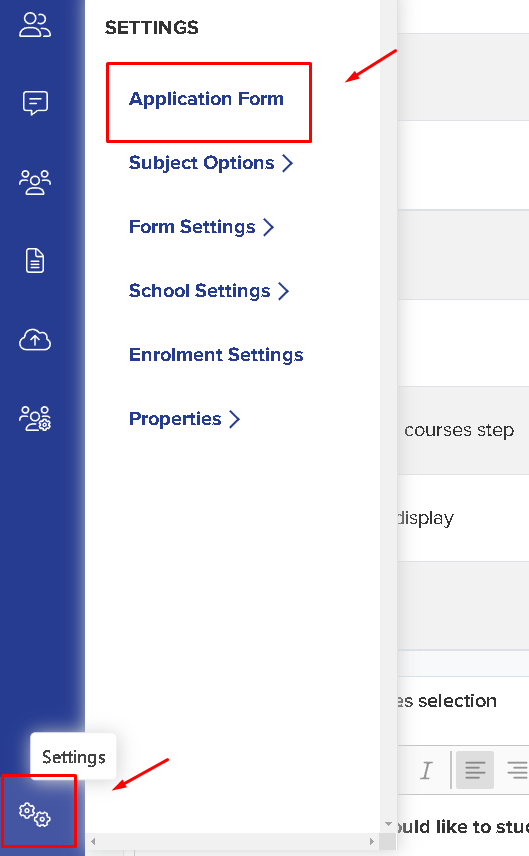Click the Properties link
529x856 pixels.
coord(175,419)
